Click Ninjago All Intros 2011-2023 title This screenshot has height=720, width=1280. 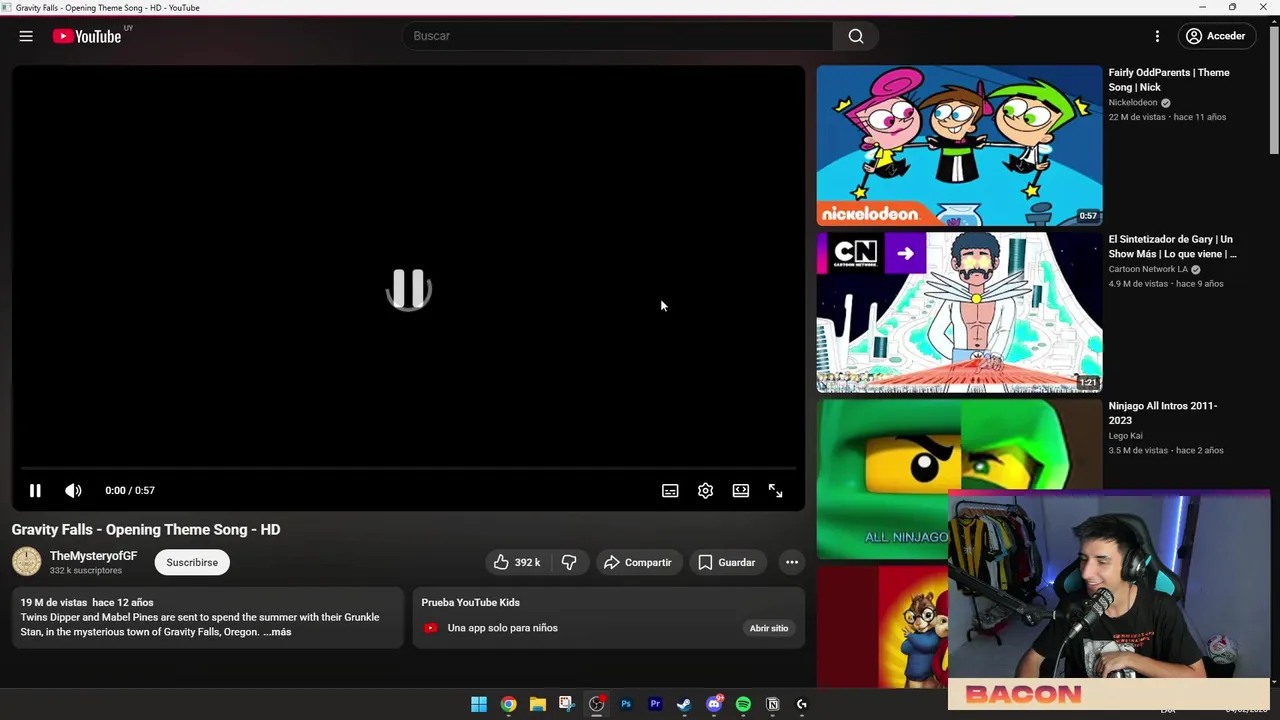1162,413
